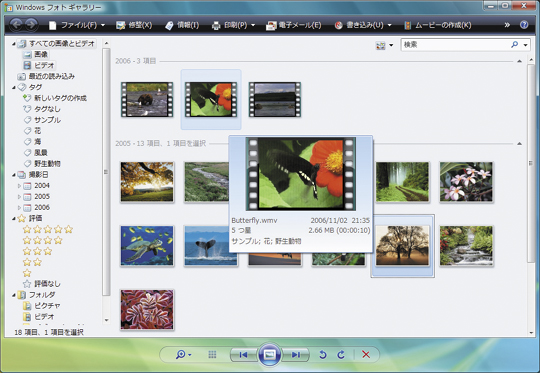
Task: Open the 印刷(P) print menu
Action: coord(233,25)
